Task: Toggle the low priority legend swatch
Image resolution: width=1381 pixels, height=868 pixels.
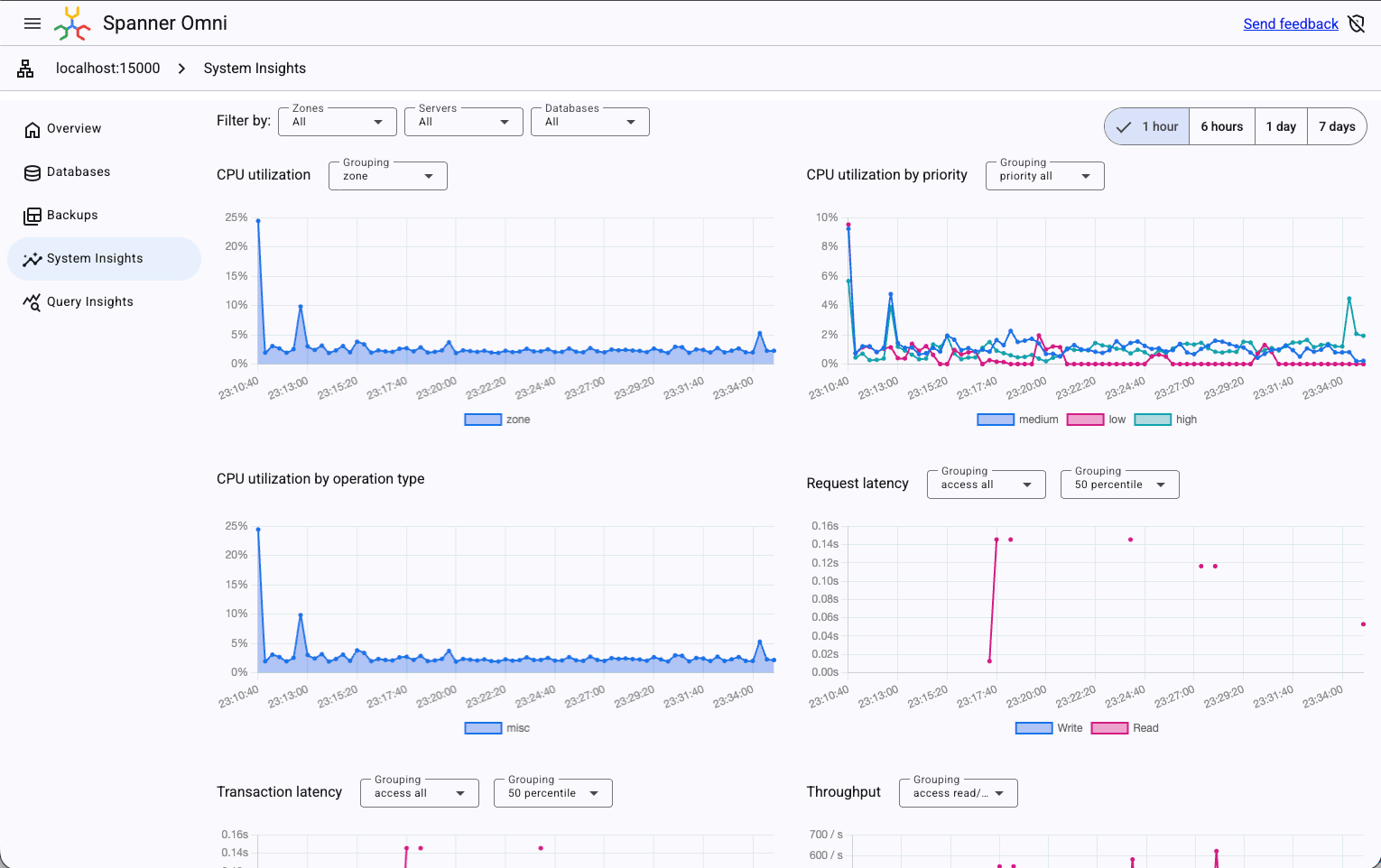Action: pos(1085,420)
